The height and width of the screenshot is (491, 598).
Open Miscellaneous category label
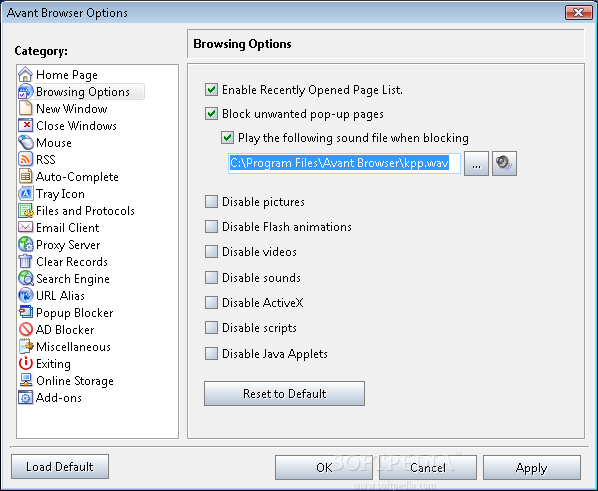pos(73,347)
